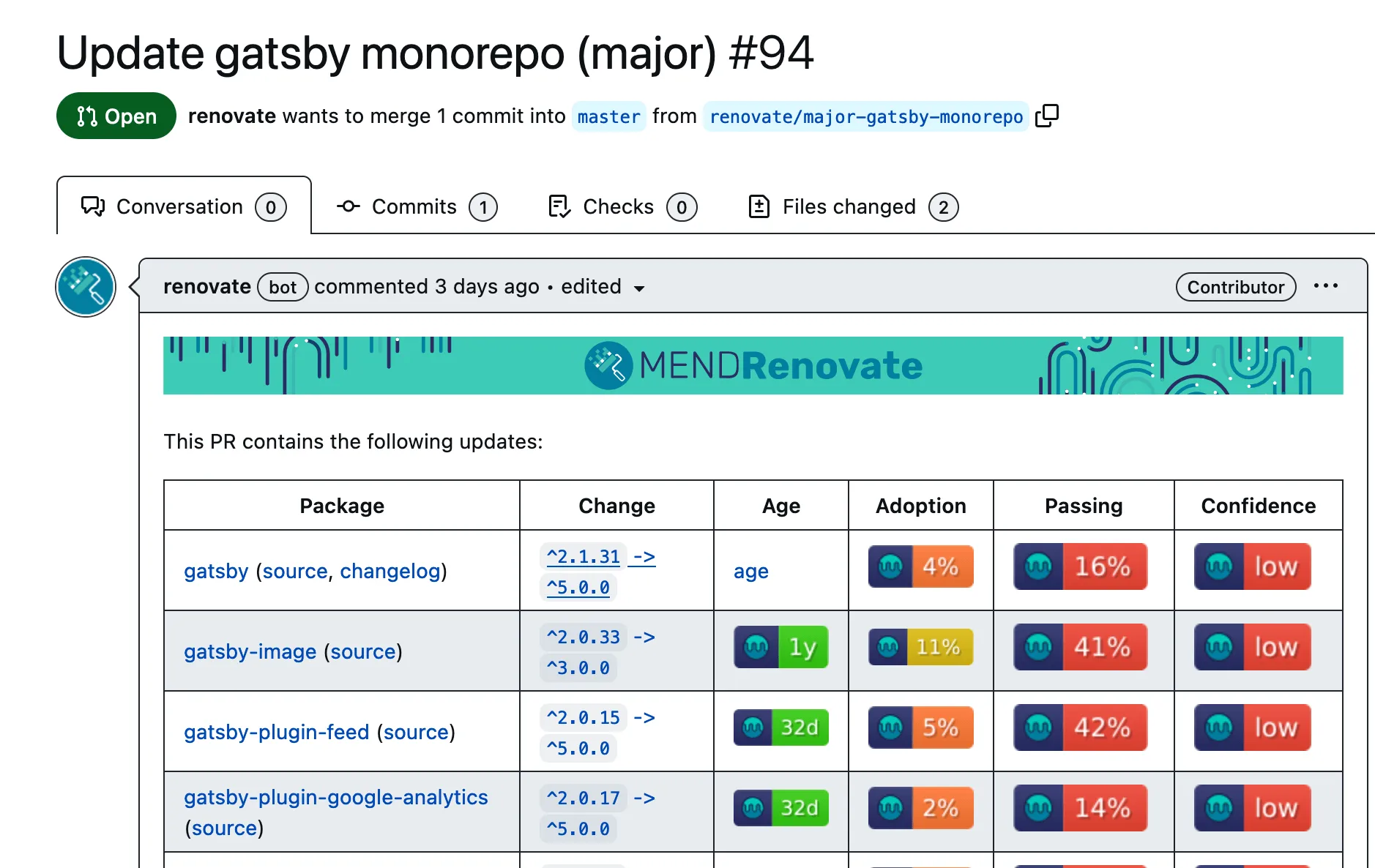Image resolution: width=1375 pixels, height=868 pixels.
Task: Click the Files changed diff icon
Action: 760,206
